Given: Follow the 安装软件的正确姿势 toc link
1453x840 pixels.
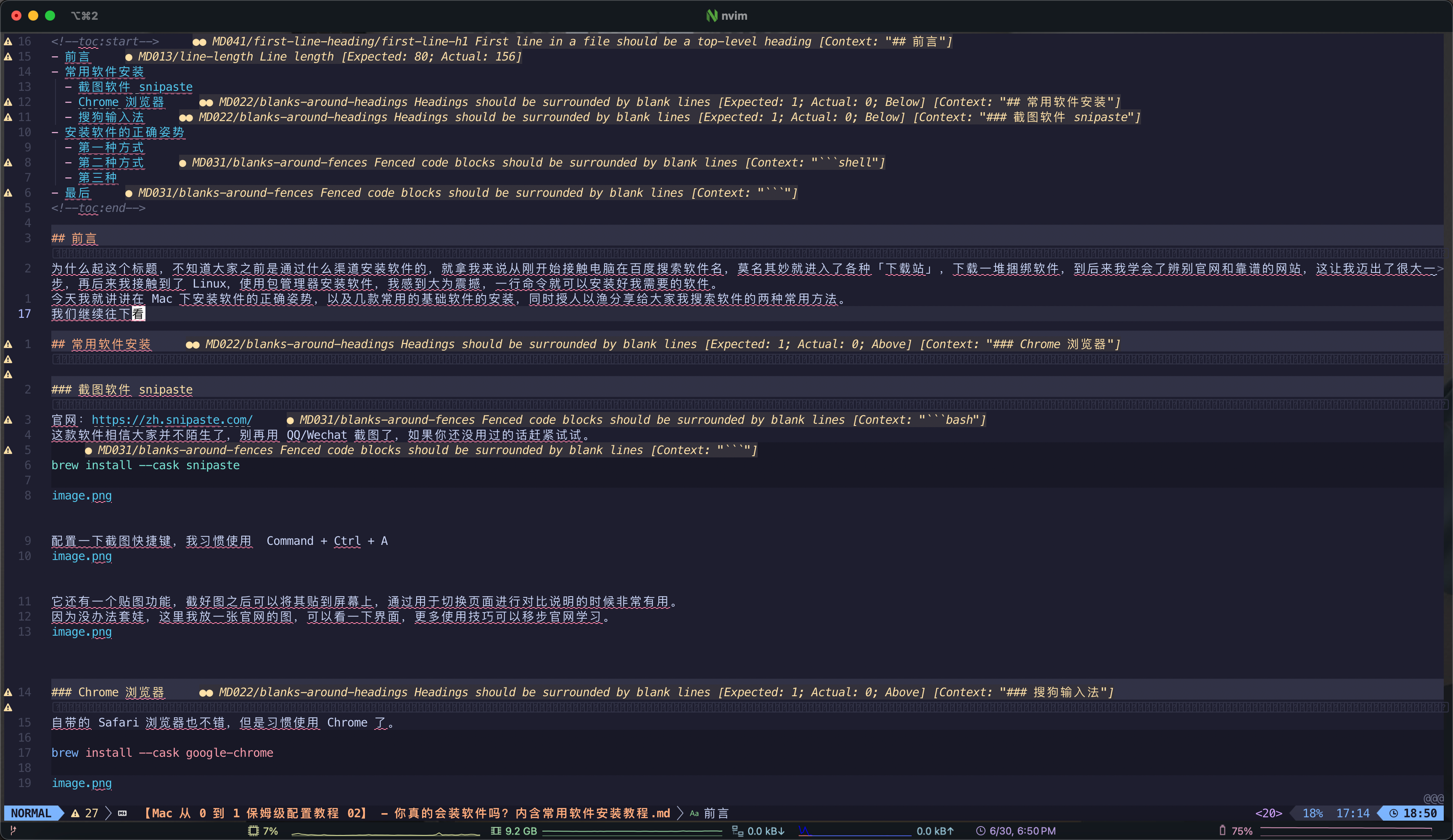Looking at the screenshot, I should pyautogui.click(x=124, y=132).
